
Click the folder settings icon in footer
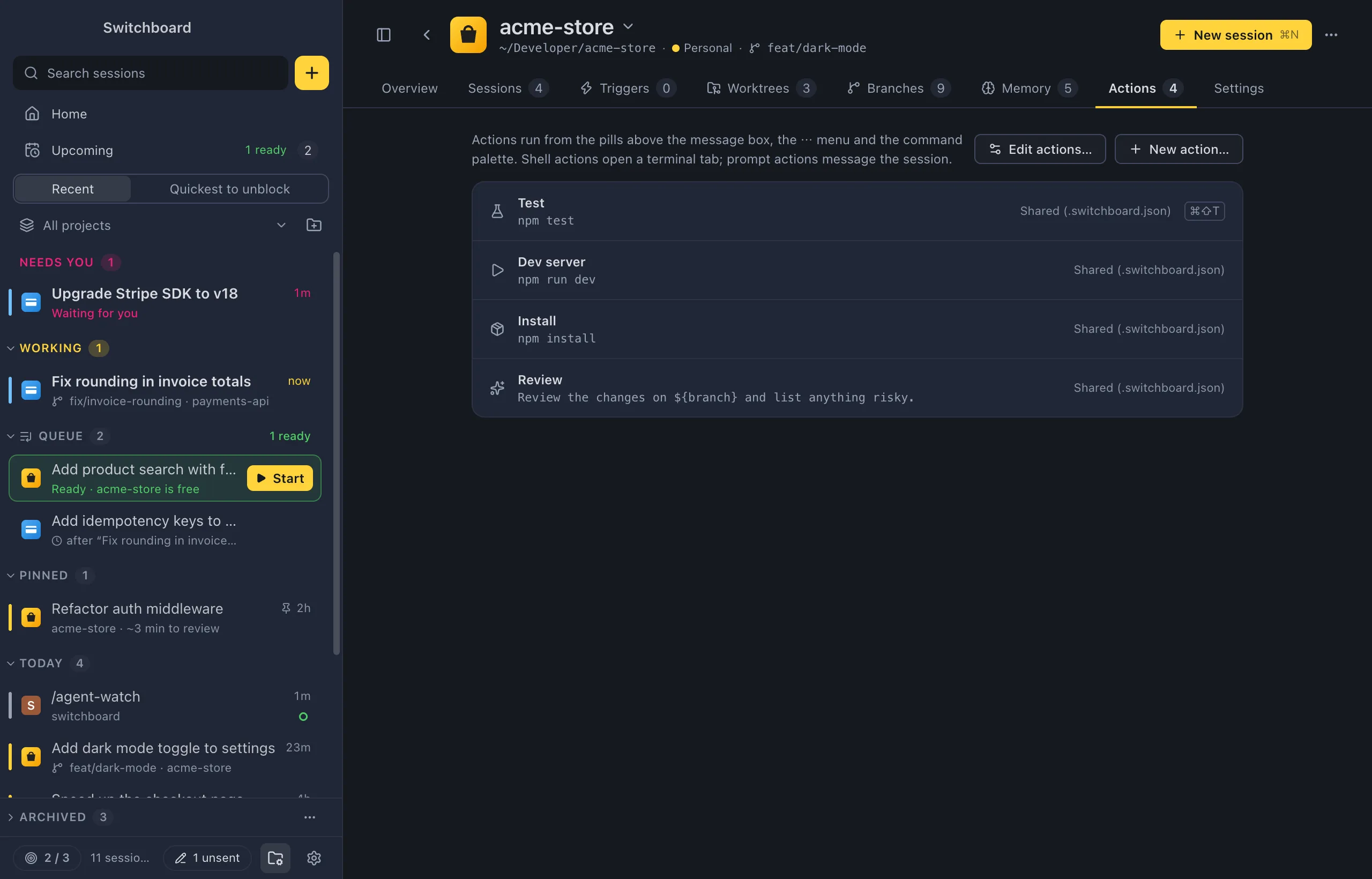(275, 858)
